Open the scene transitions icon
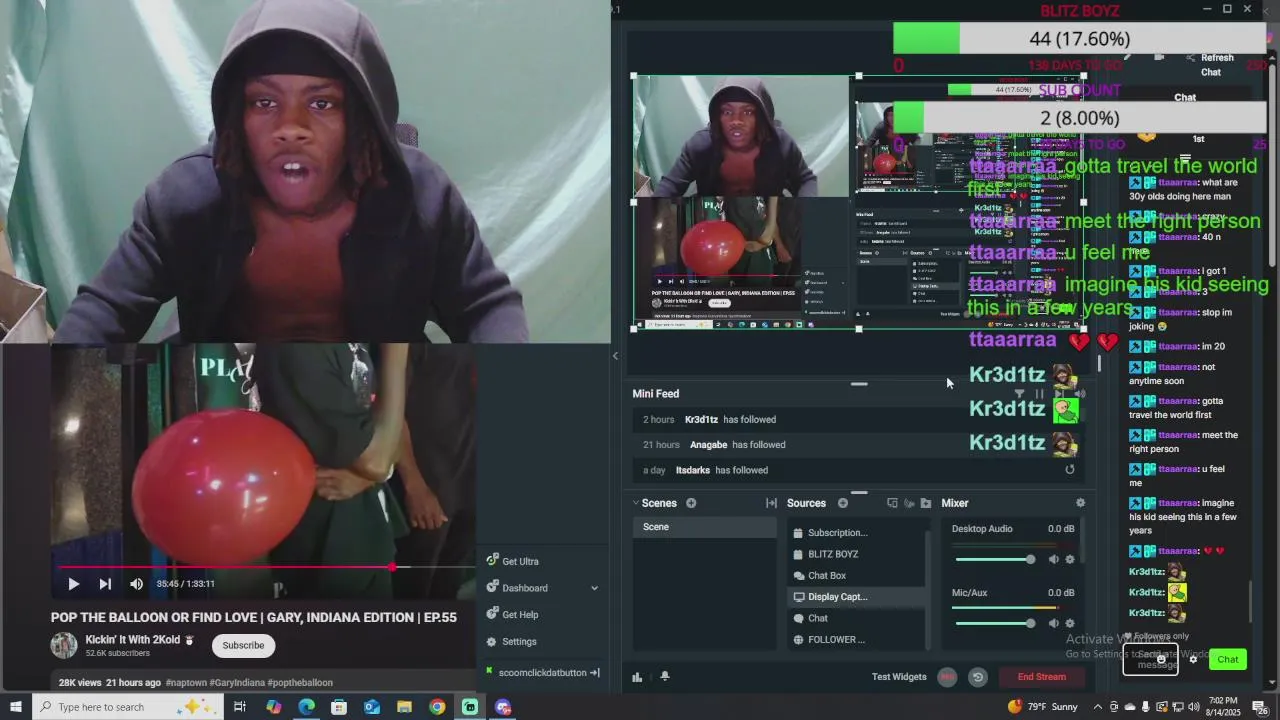1280x720 pixels. 771,503
